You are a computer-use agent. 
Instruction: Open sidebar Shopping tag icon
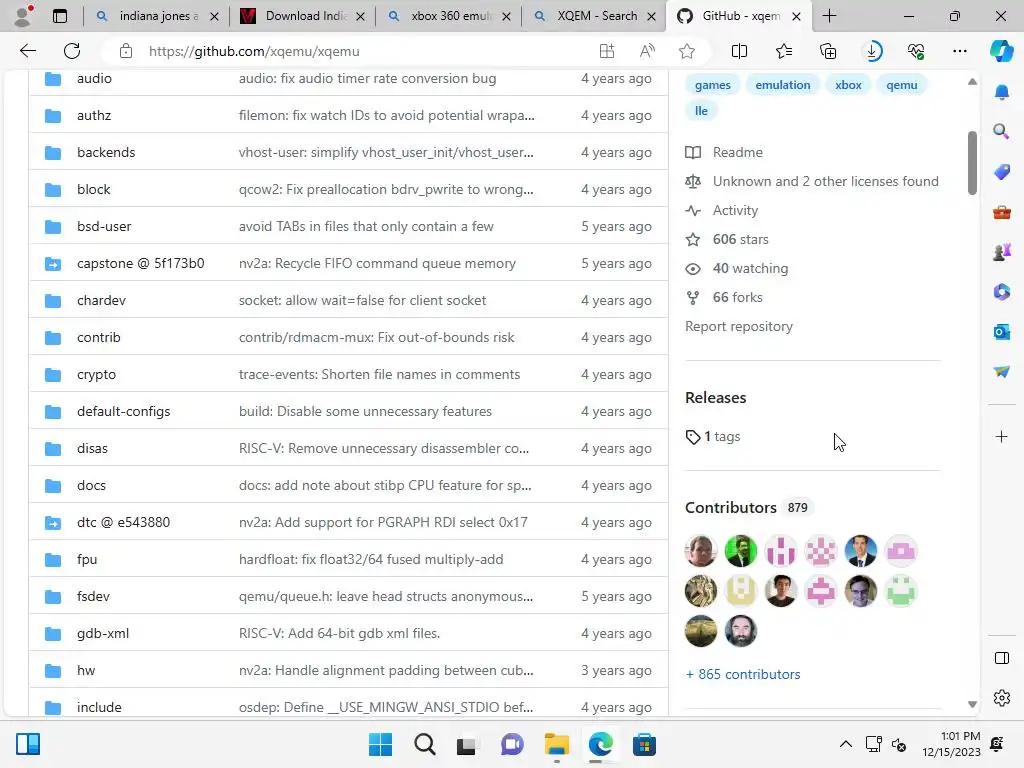coord(1002,172)
